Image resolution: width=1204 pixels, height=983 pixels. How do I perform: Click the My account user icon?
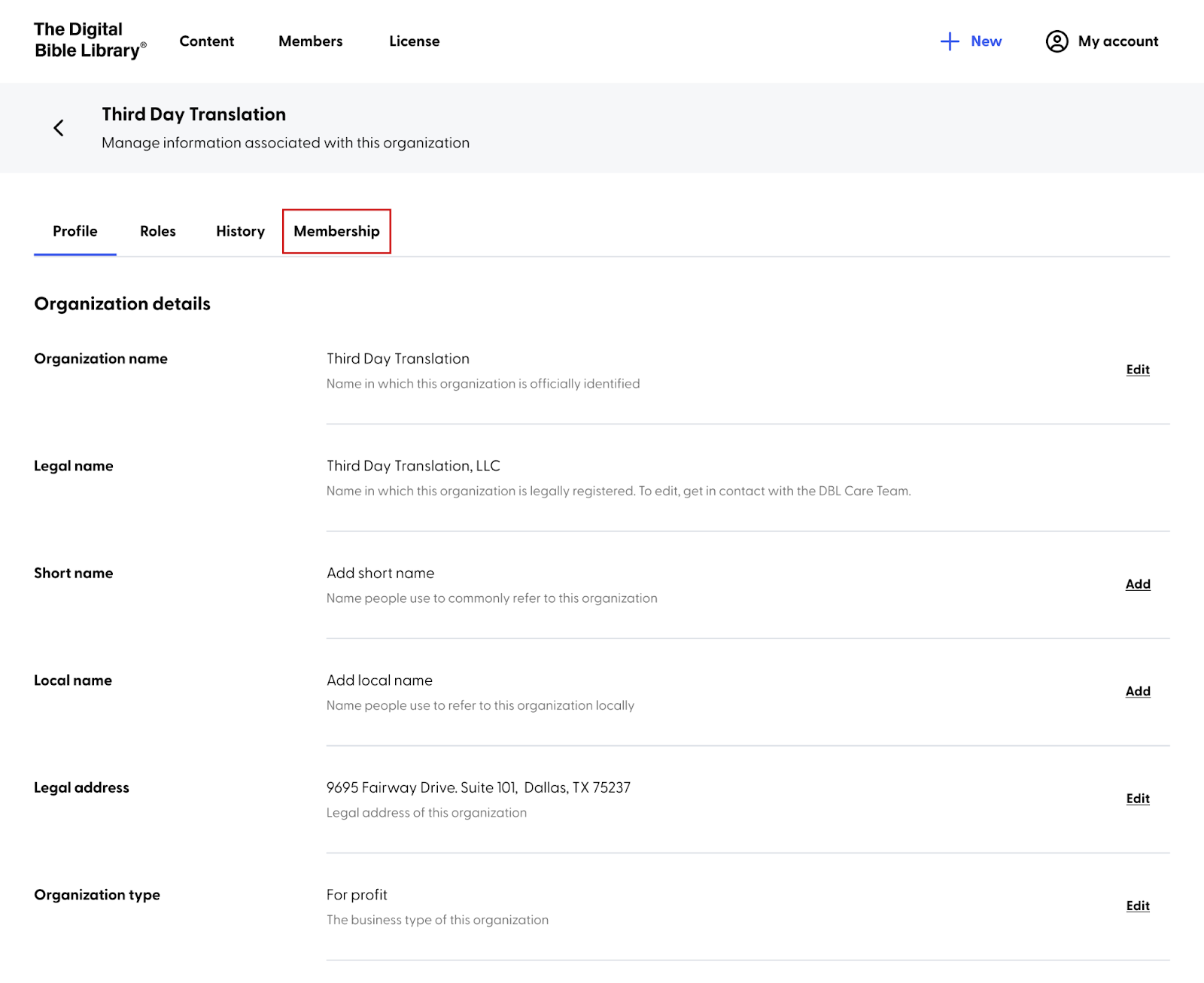point(1057,41)
